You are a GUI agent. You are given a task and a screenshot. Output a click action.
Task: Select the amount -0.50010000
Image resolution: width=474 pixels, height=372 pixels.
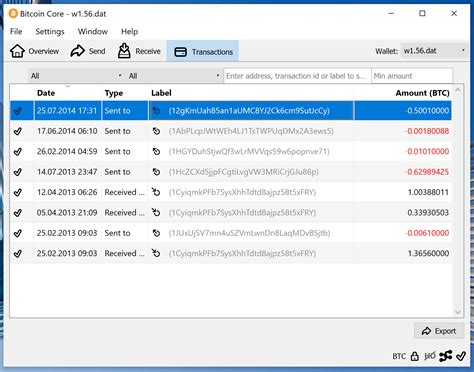(427, 111)
